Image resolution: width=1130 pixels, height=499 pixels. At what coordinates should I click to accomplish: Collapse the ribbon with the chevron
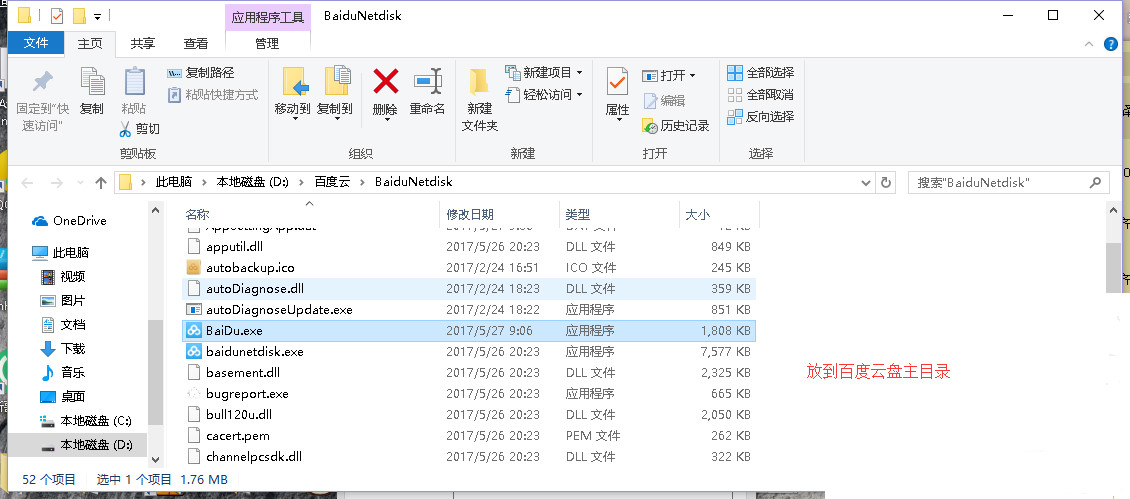tap(1089, 44)
